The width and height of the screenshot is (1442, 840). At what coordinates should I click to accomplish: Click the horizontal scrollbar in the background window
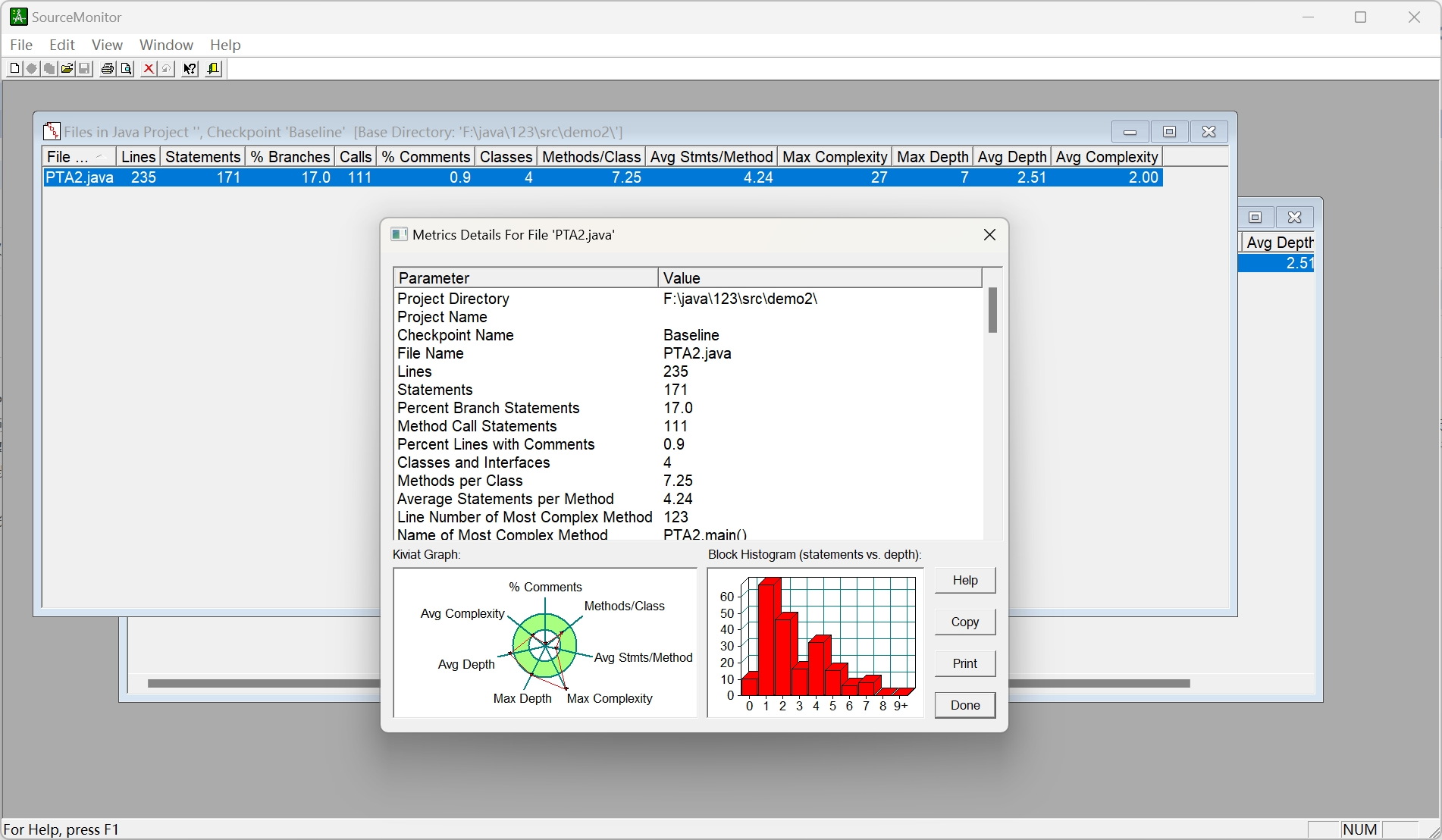[x=669, y=683]
